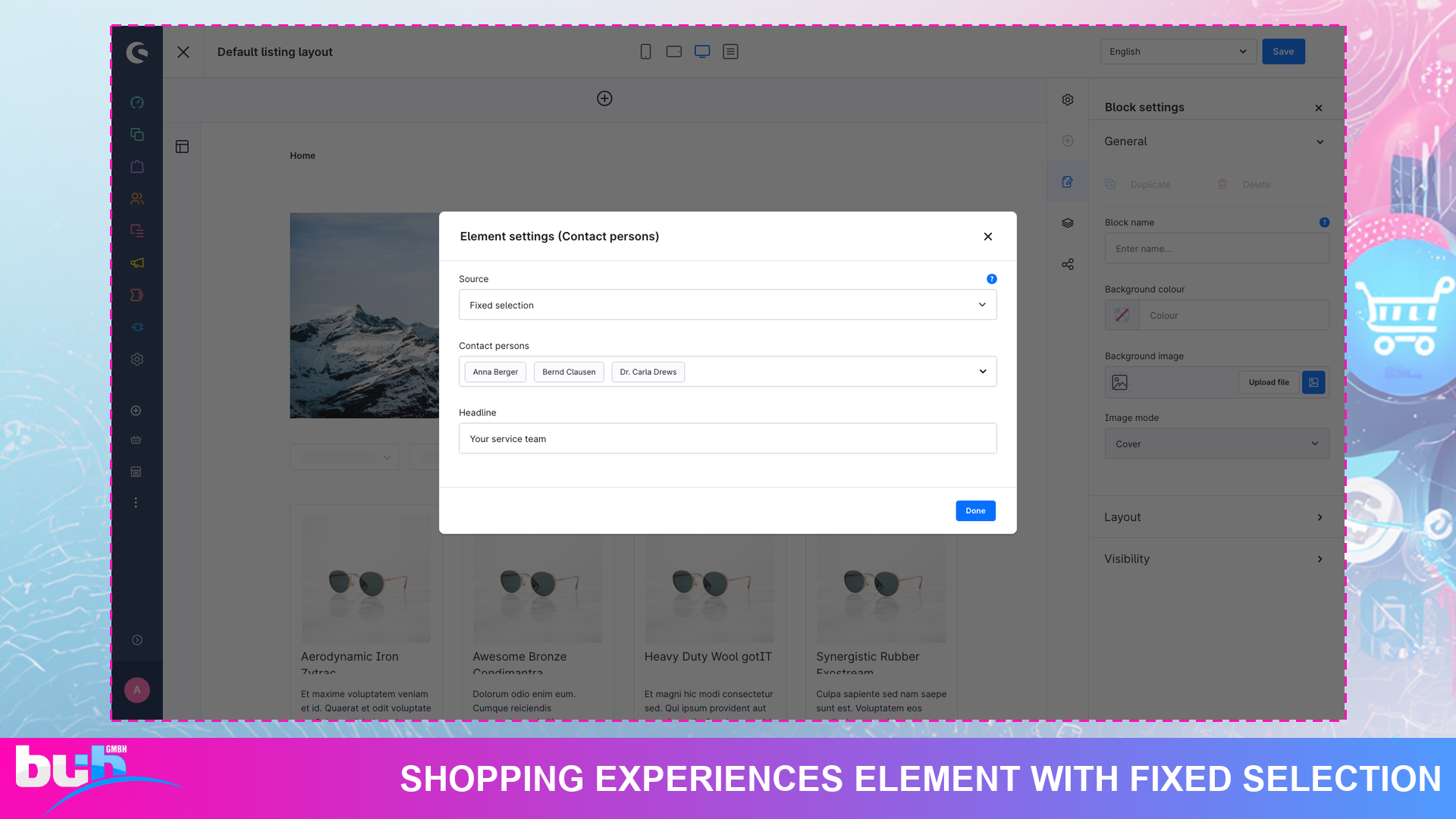Expand the Layout section
Screen dimensions: 1456x819
click(1216, 517)
